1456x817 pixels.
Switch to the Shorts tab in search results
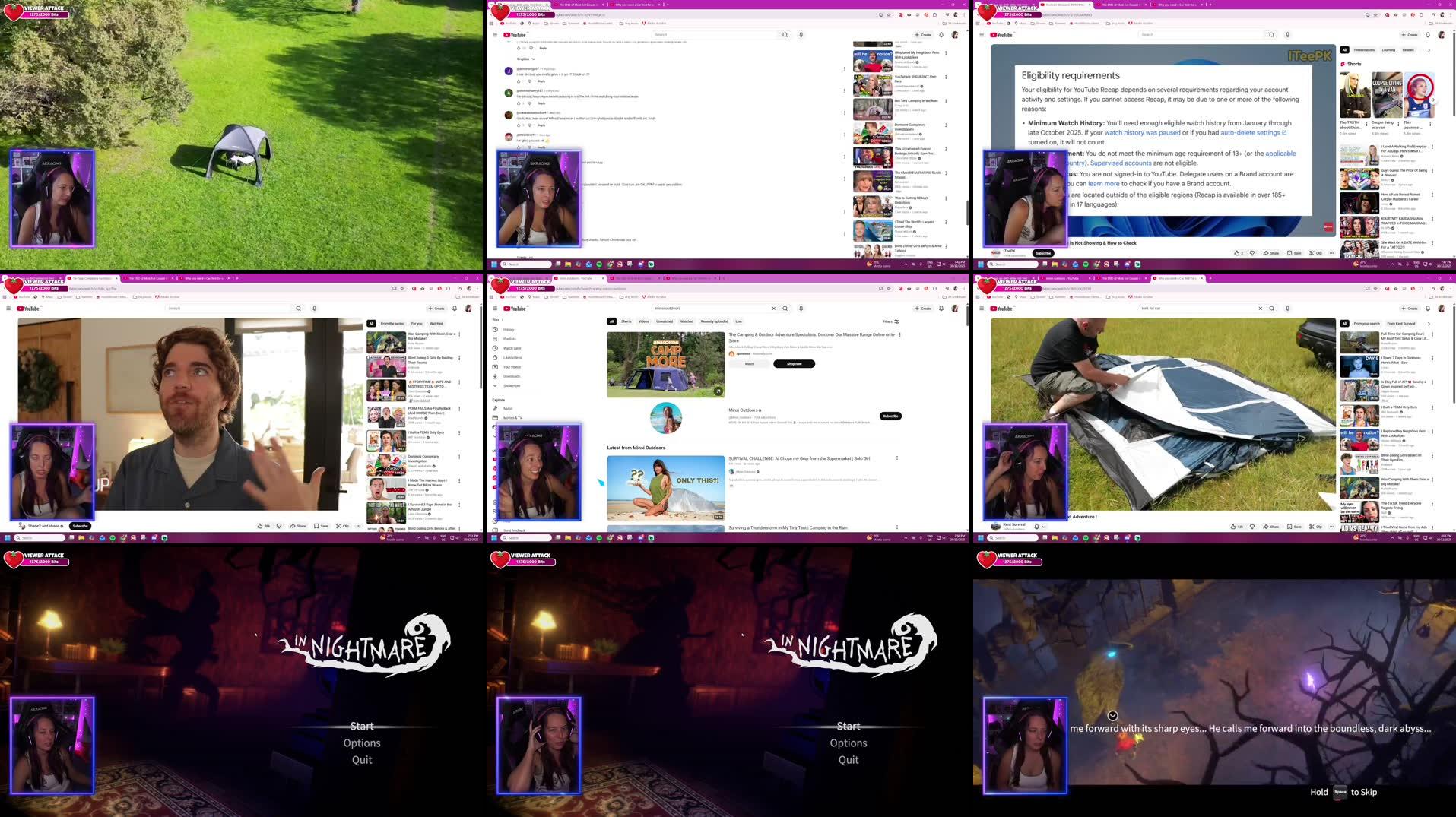[626, 321]
